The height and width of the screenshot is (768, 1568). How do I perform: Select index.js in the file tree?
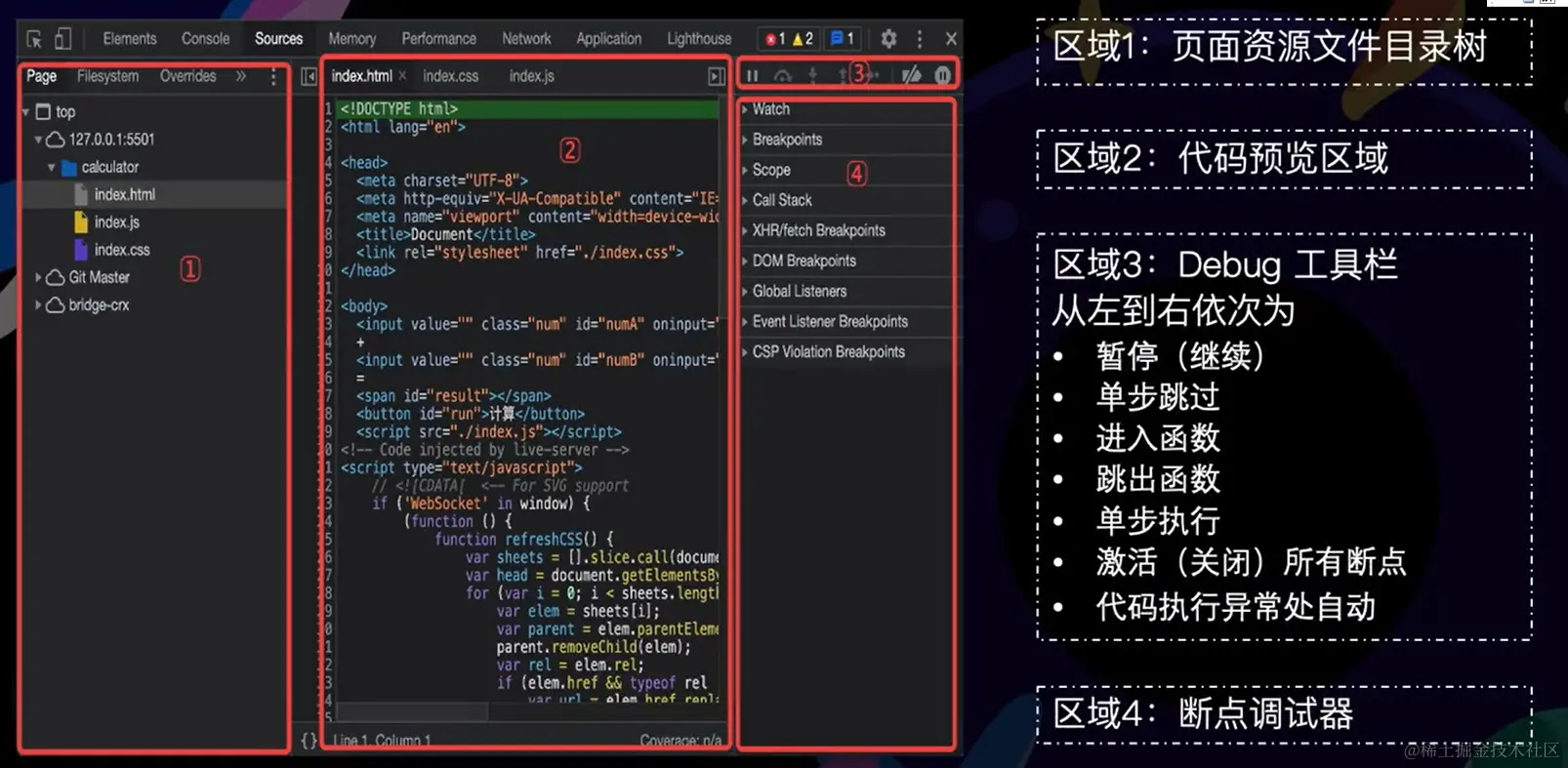coord(117,222)
